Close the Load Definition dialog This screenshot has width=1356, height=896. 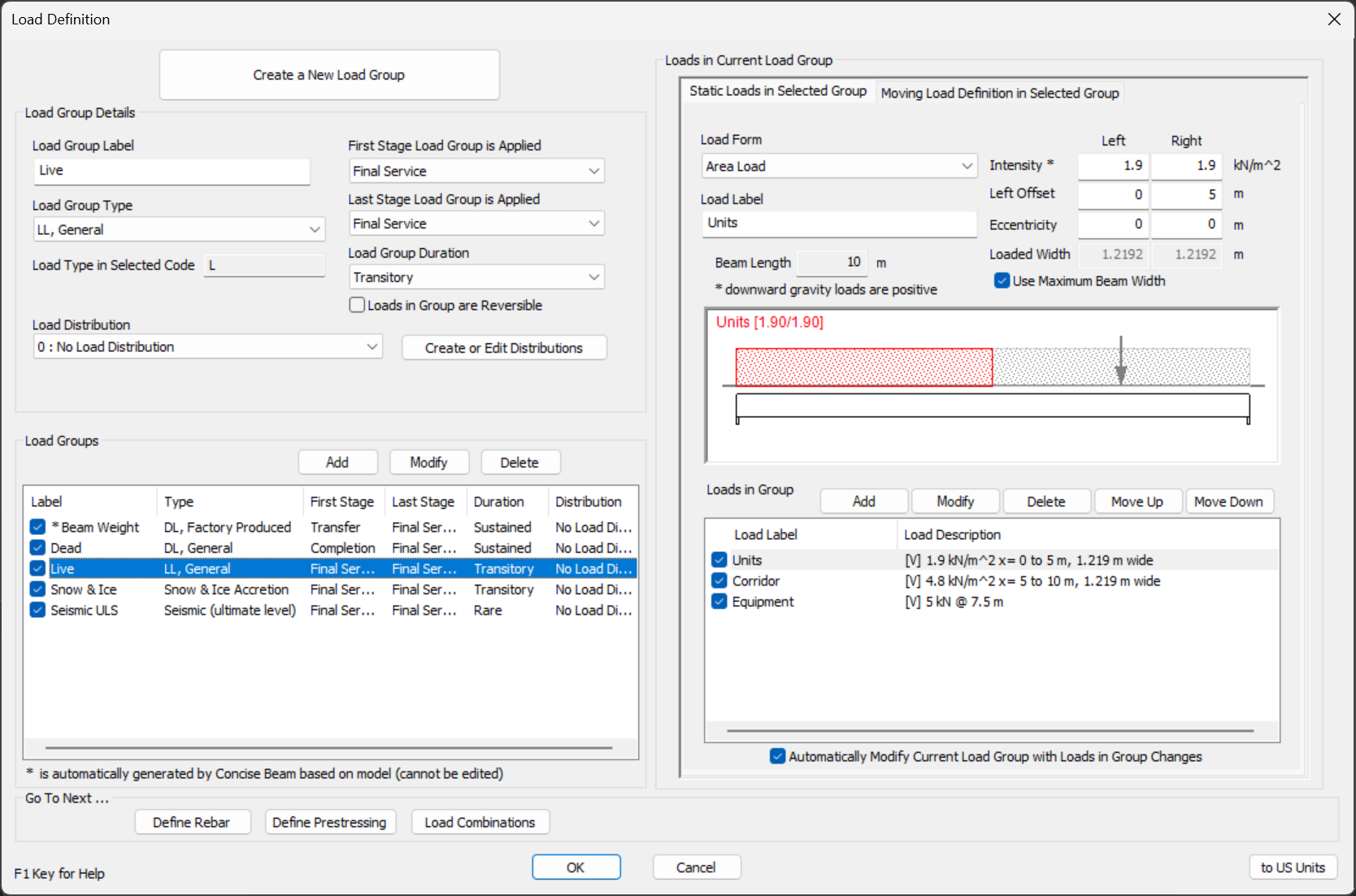[1334, 20]
